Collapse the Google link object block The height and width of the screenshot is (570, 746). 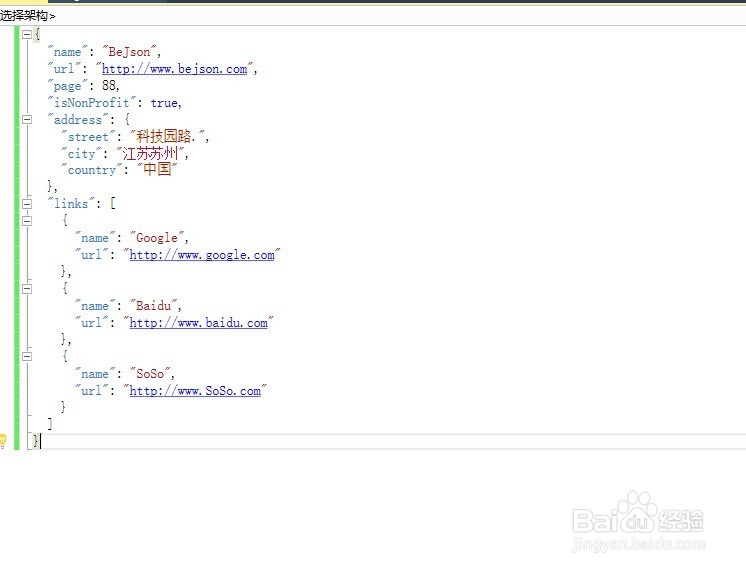[27, 221]
